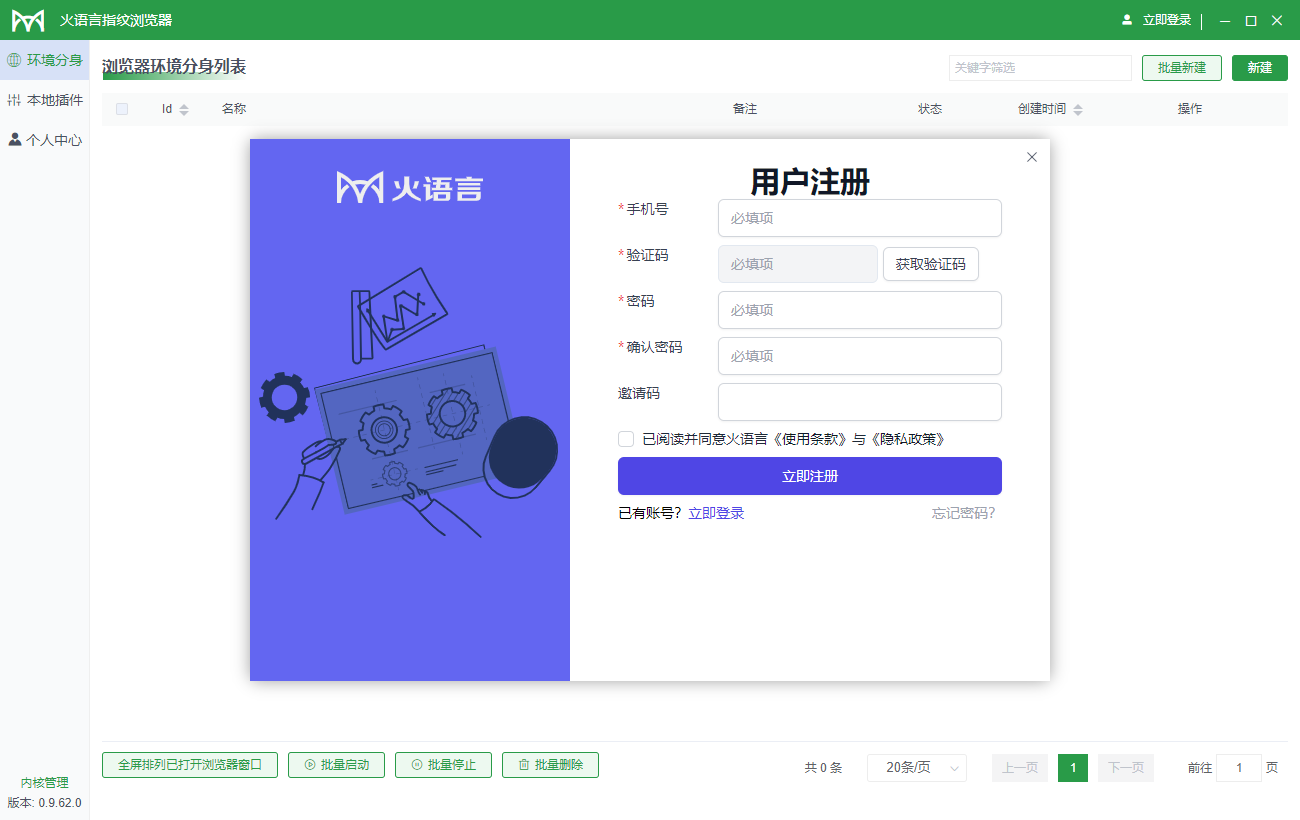Sort the list by Id column
1300x820 pixels.
(x=184, y=109)
